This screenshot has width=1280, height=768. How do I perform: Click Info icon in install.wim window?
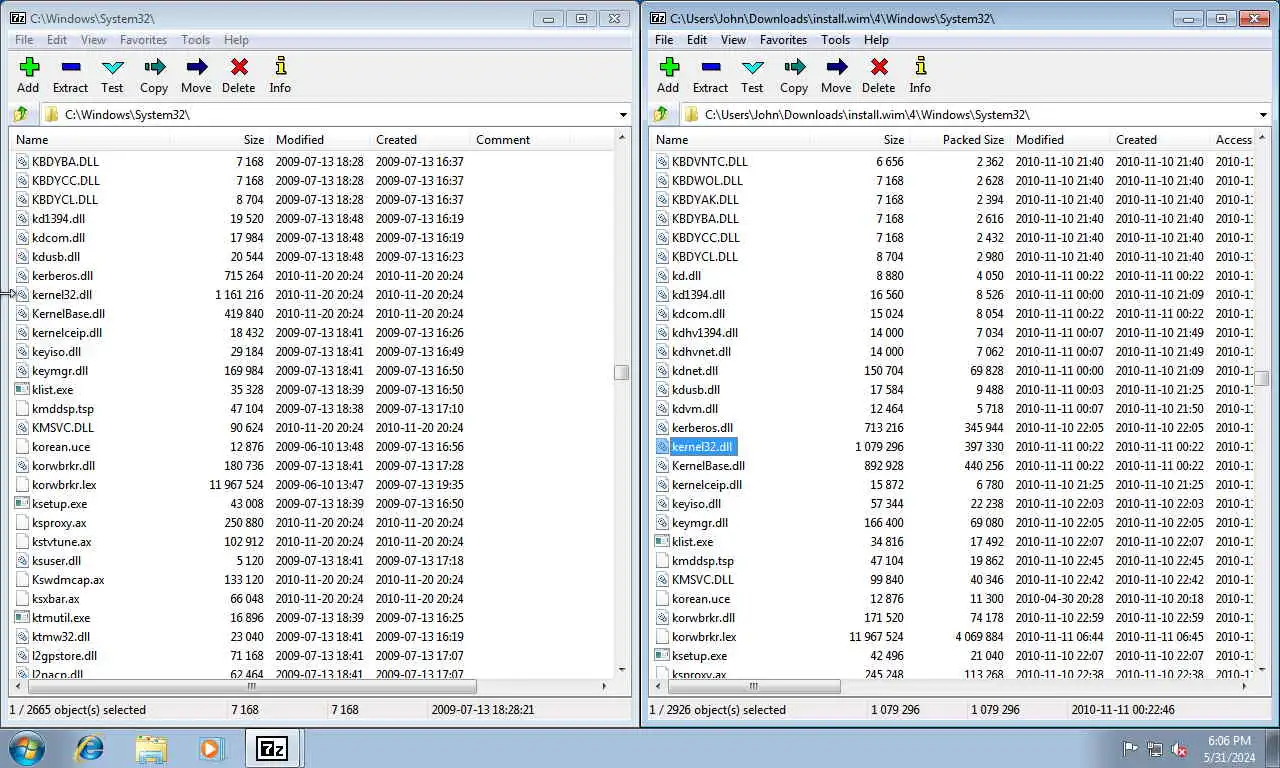[x=920, y=67]
